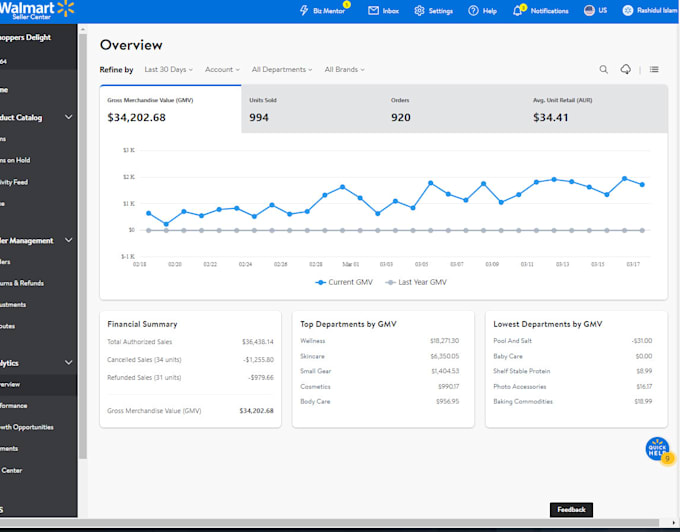Click Cancelled Sales (34 units) row
This screenshot has width=680, height=532.
point(190,360)
